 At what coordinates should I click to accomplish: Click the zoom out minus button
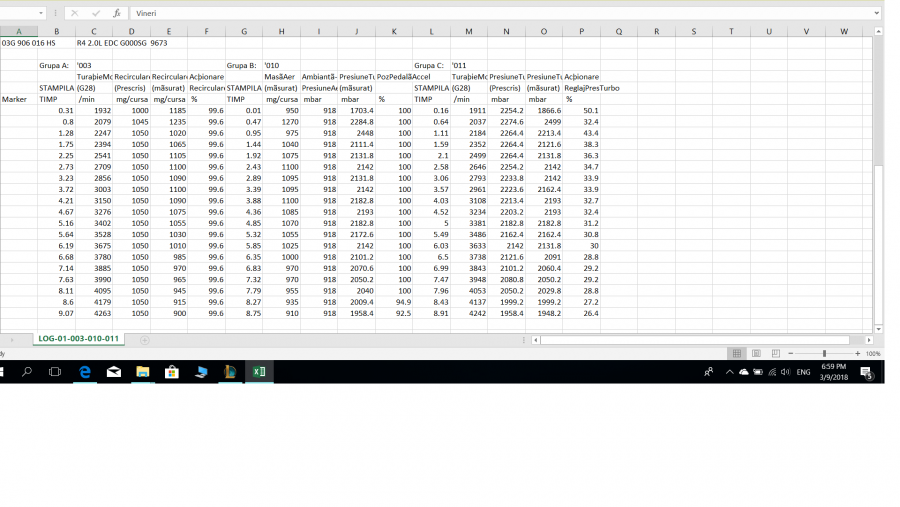click(x=791, y=353)
